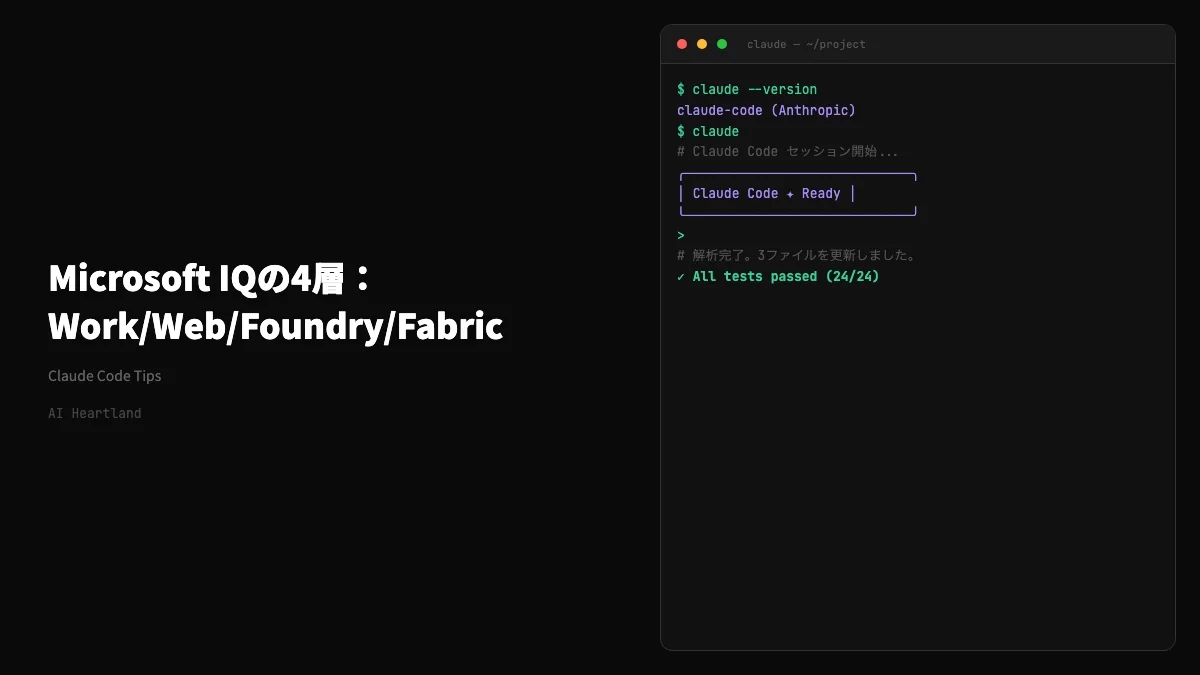Click the 'AI Heartland' label
The width and height of the screenshot is (1200, 675).
pyautogui.click(x=95, y=413)
